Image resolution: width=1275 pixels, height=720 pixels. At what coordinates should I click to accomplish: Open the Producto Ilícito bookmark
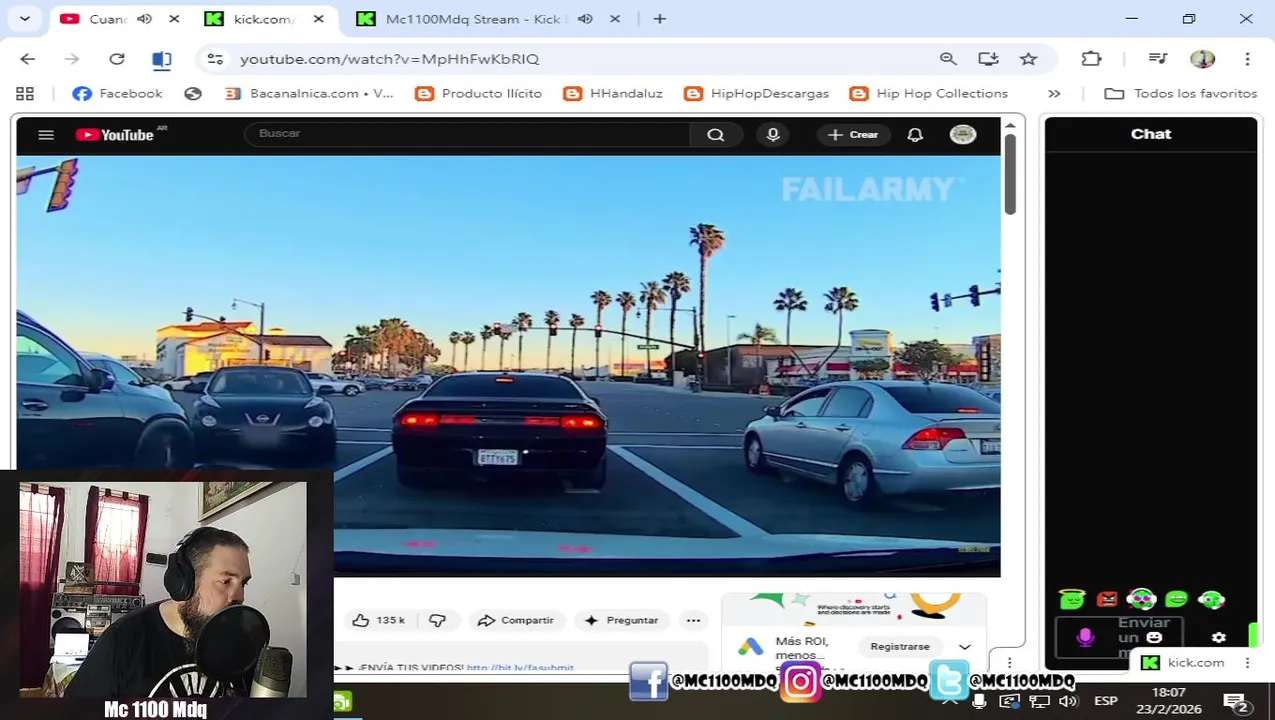pos(478,93)
